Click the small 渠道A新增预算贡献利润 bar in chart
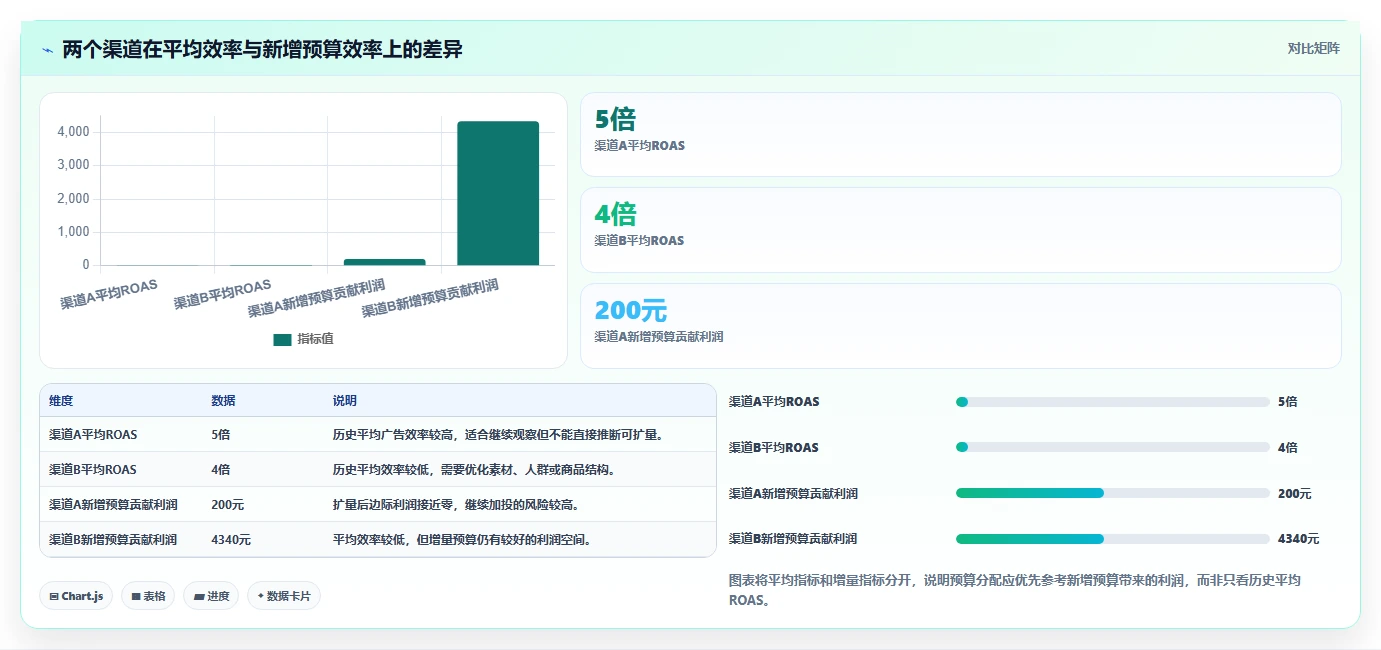The image size is (1381, 650). (385, 262)
